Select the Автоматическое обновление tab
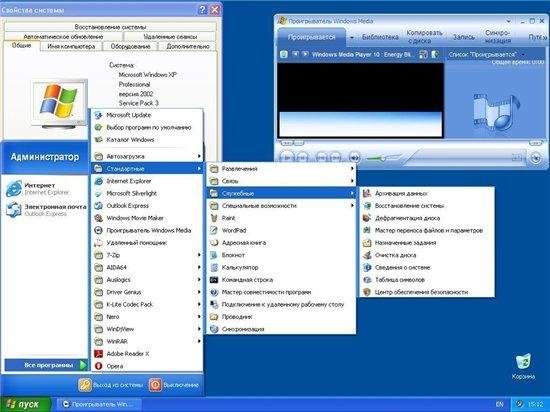 63,36
